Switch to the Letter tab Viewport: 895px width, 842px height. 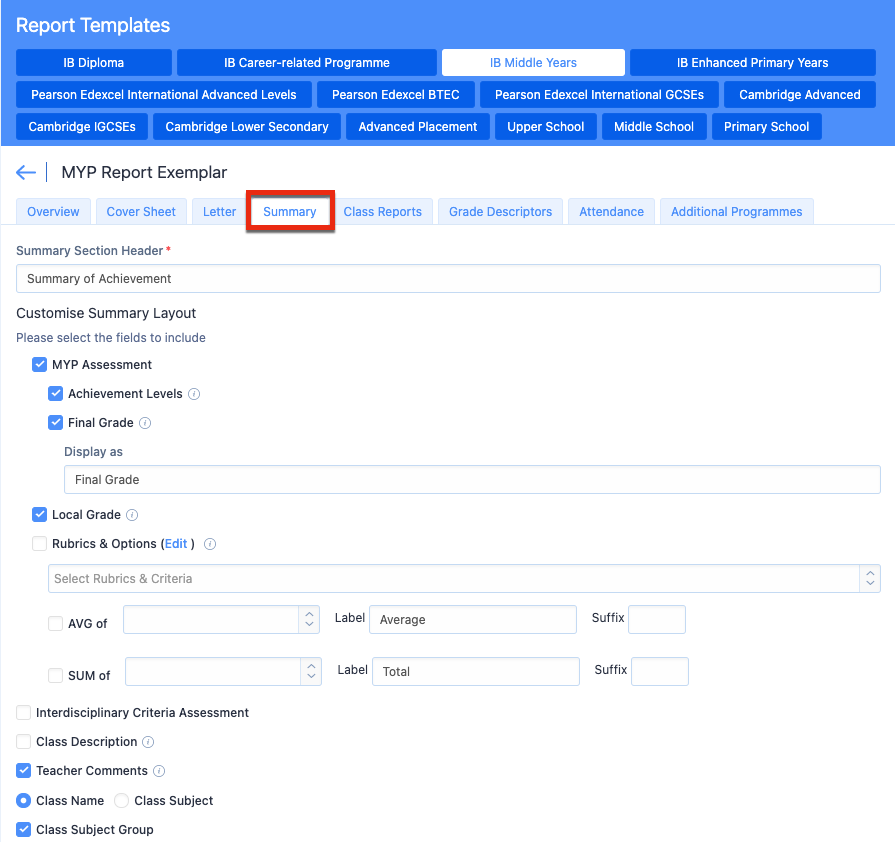tap(219, 212)
